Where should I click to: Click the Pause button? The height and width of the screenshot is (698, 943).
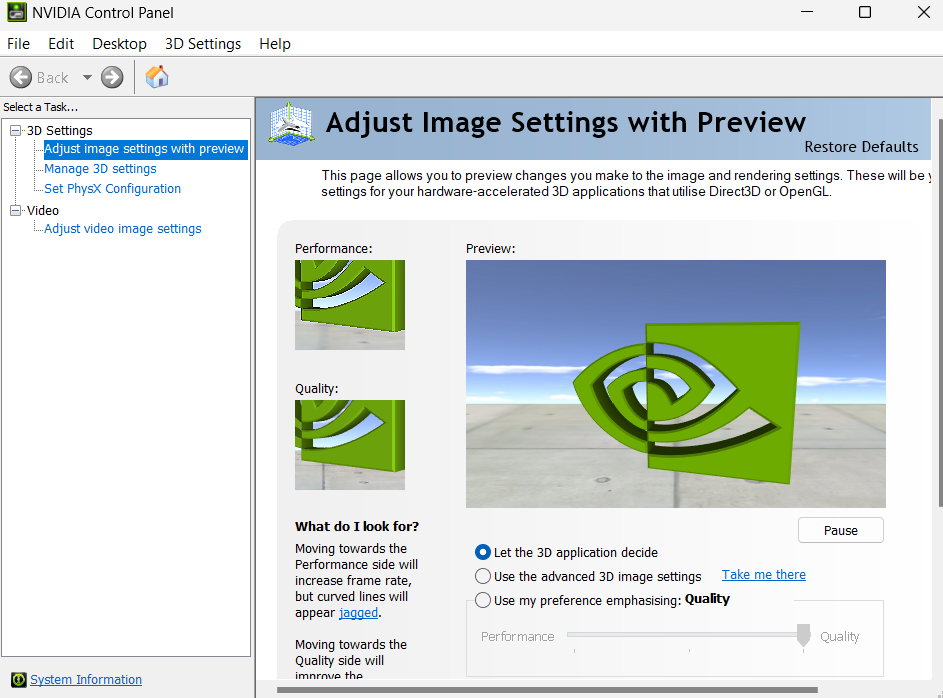[841, 530]
